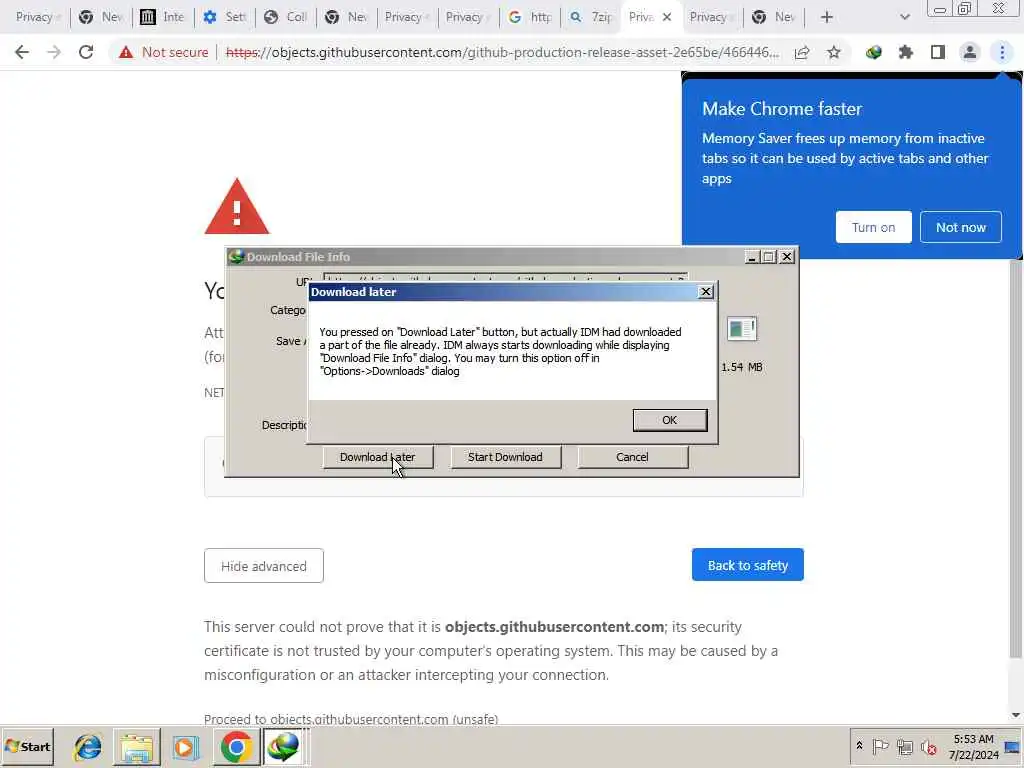Close the Download File Info window

[787, 257]
